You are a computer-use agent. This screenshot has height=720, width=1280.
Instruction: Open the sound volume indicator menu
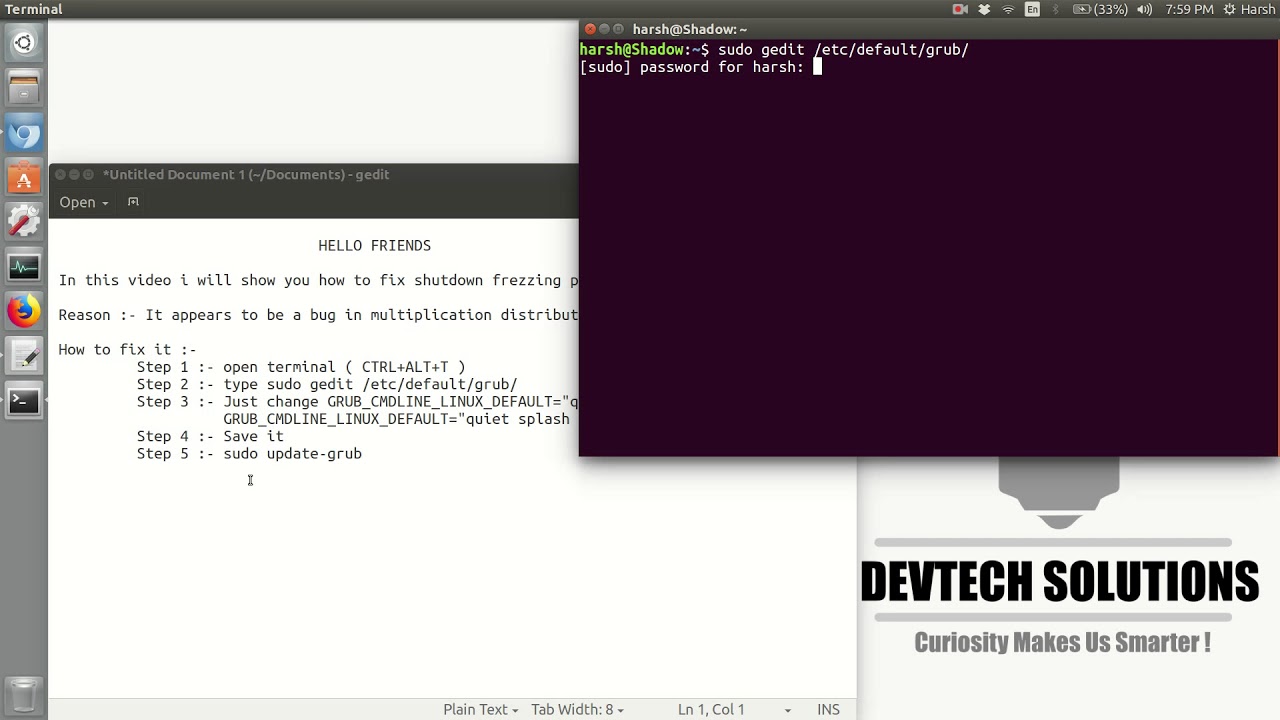[1145, 9]
